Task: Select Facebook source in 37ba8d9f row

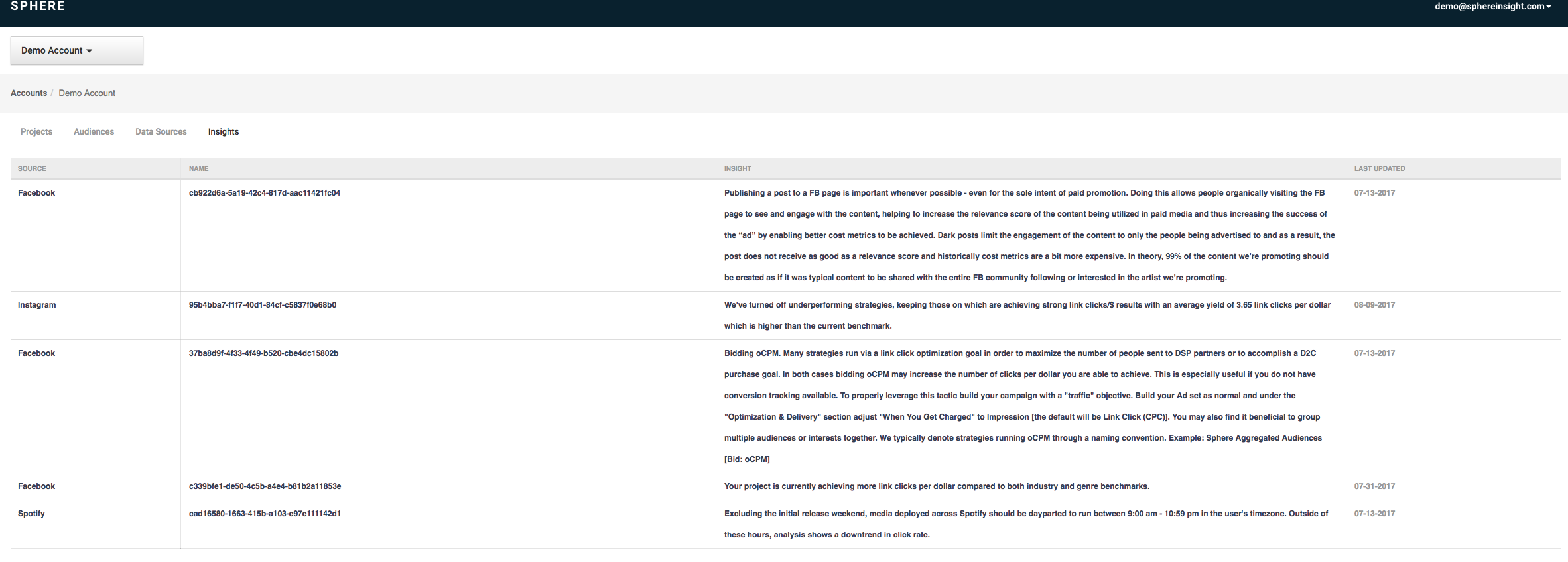Action: [x=36, y=353]
